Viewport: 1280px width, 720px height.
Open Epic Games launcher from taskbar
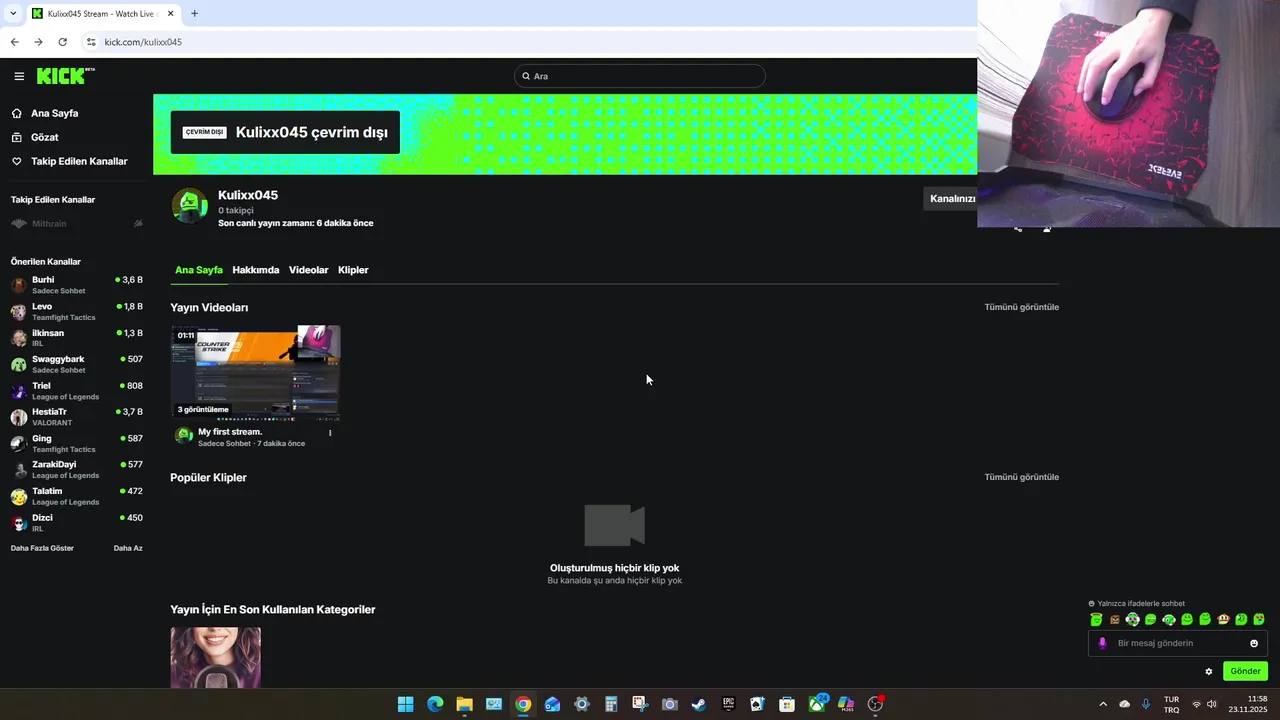pyautogui.click(x=728, y=704)
